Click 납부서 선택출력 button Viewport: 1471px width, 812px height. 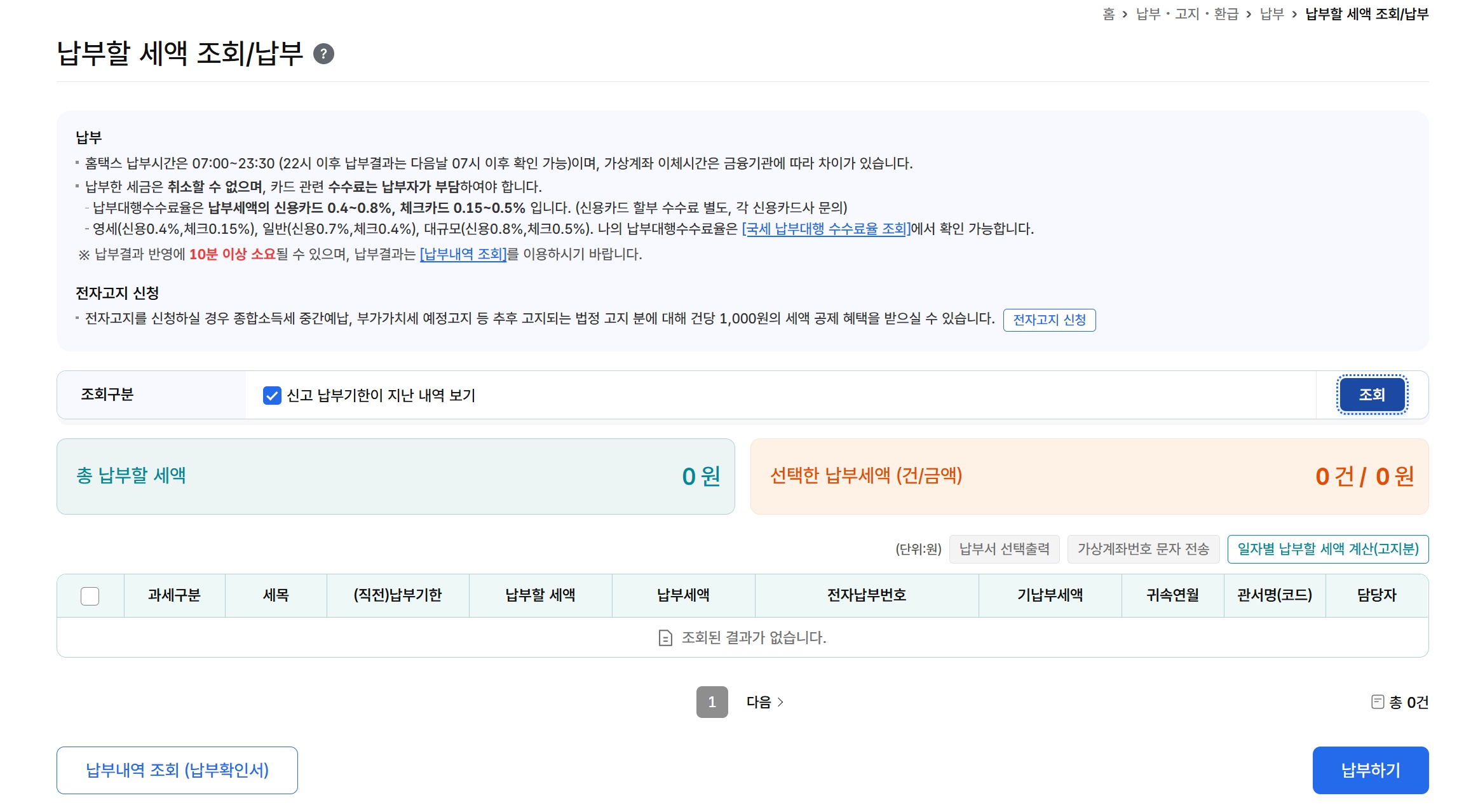(x=1004, y=549)
